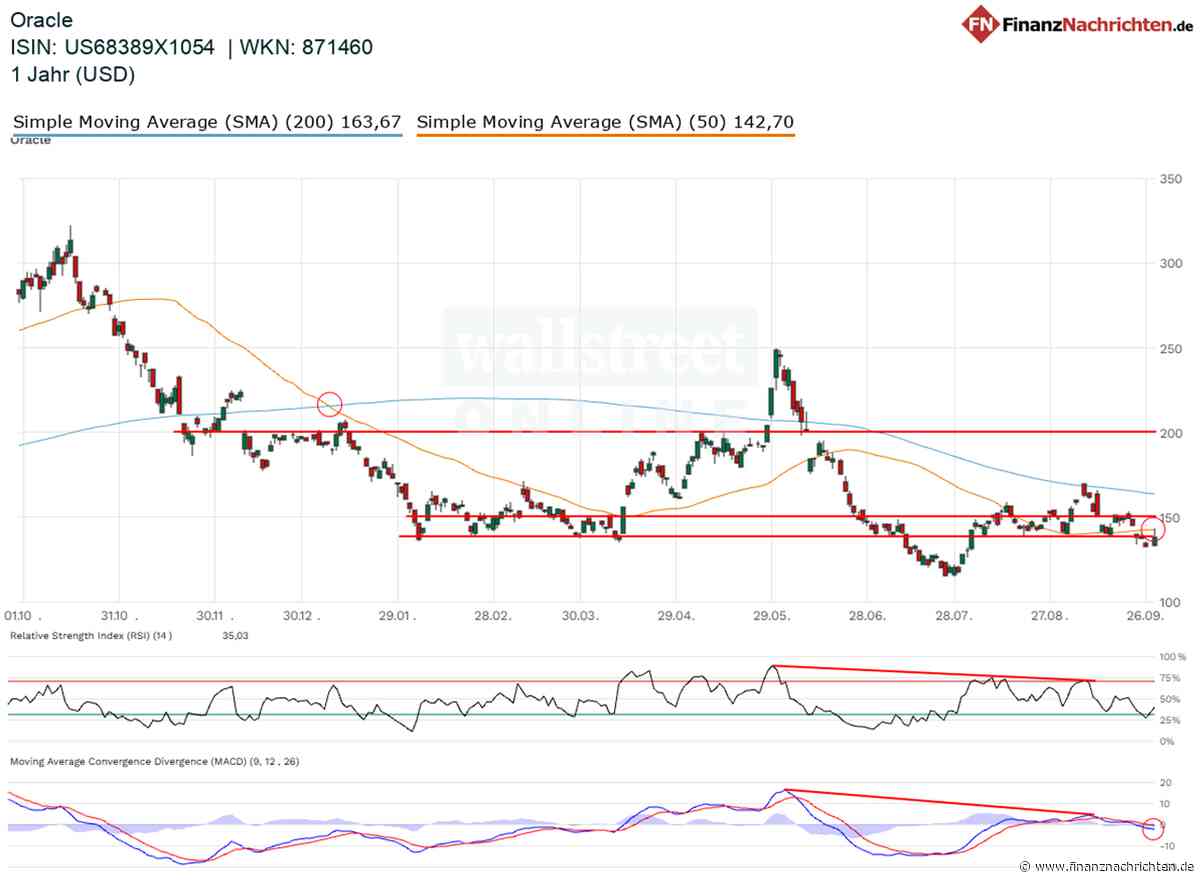
Task: Click the 01.10 date axis label
Action: (x=21, y=617)
